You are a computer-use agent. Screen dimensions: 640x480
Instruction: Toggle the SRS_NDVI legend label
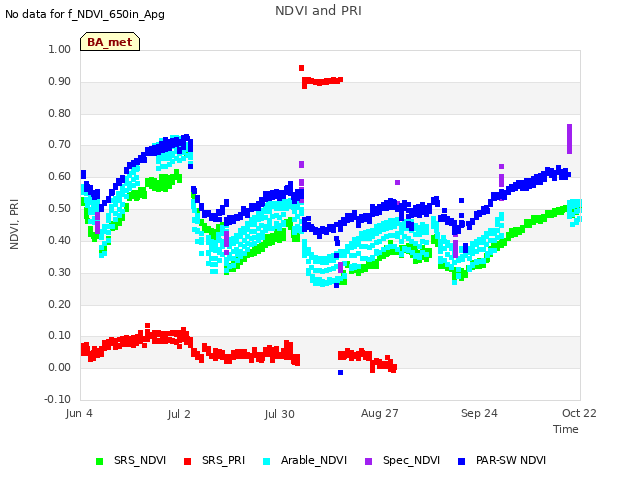click(140, 460)
